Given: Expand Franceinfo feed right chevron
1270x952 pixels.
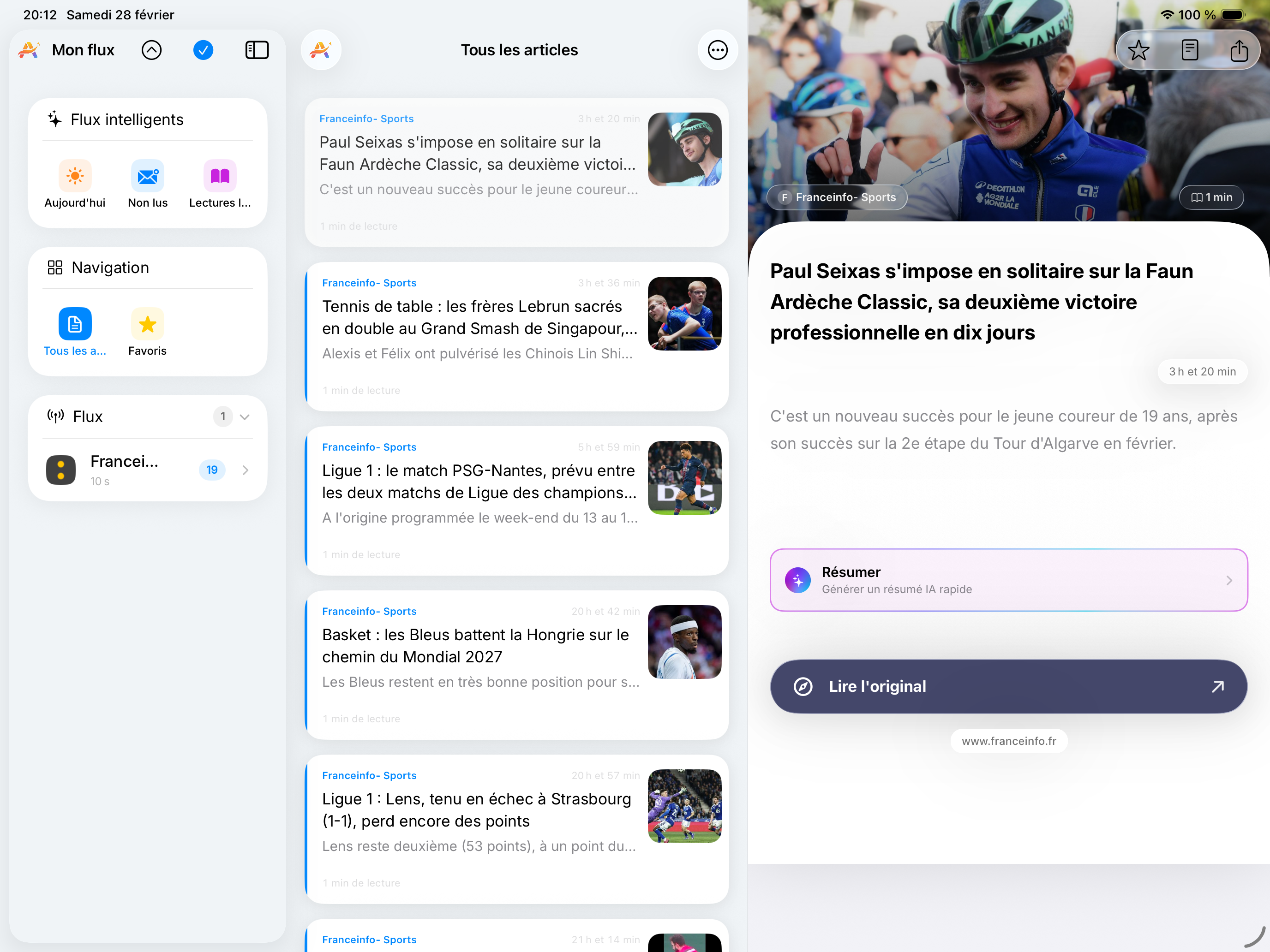Looking at the screenshot, I should coord(246,470).
